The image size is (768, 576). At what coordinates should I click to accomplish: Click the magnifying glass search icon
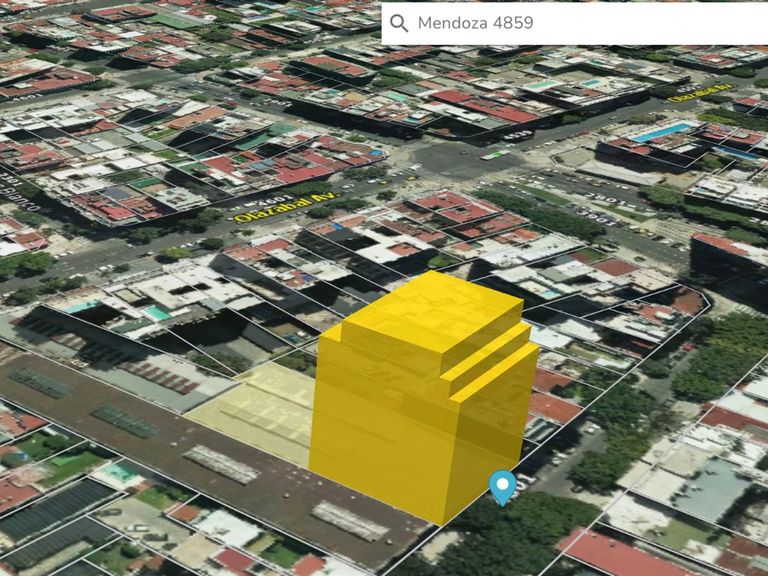point(399,23)
